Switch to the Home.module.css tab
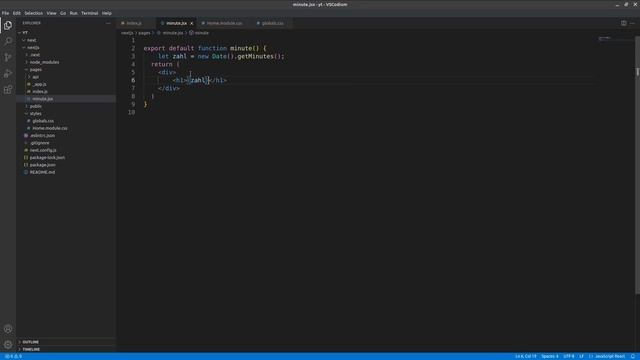 click(224, 23)
